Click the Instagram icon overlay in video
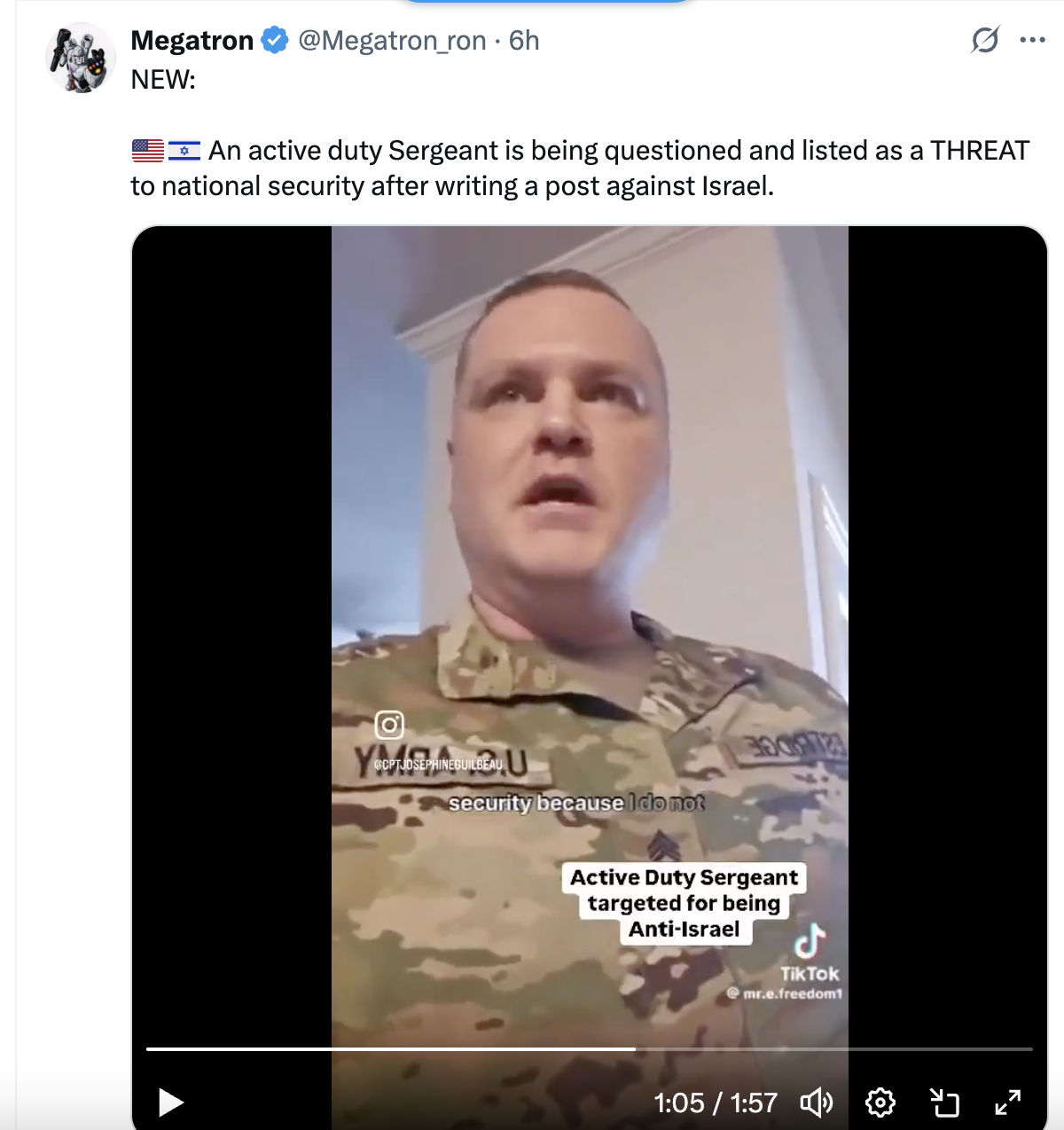 coord(389,725)
